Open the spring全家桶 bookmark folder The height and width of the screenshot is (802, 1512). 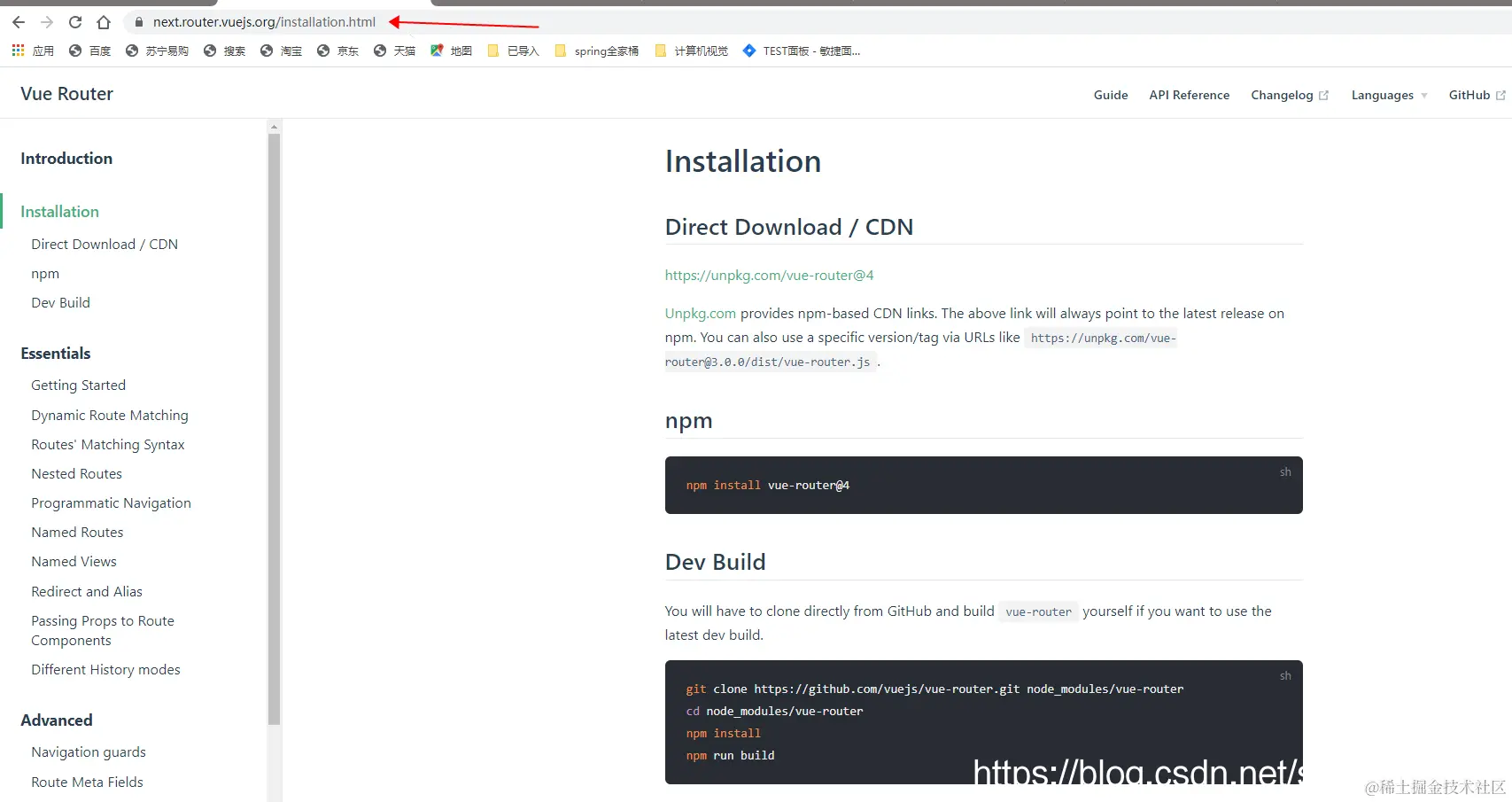click(597, 51)
